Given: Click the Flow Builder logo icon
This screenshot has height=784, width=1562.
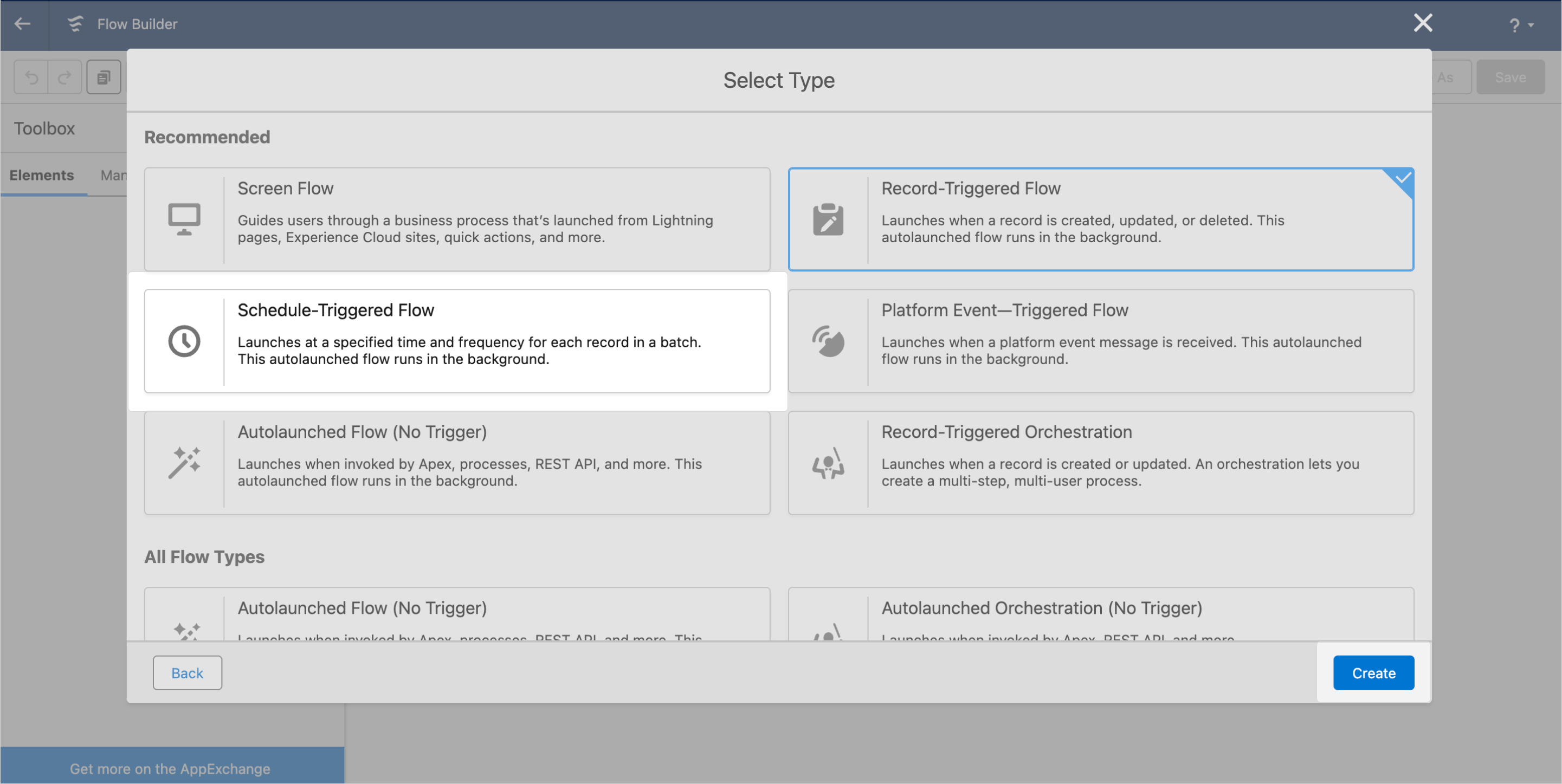Looking at the screenshot, I should tap(75, 24).
